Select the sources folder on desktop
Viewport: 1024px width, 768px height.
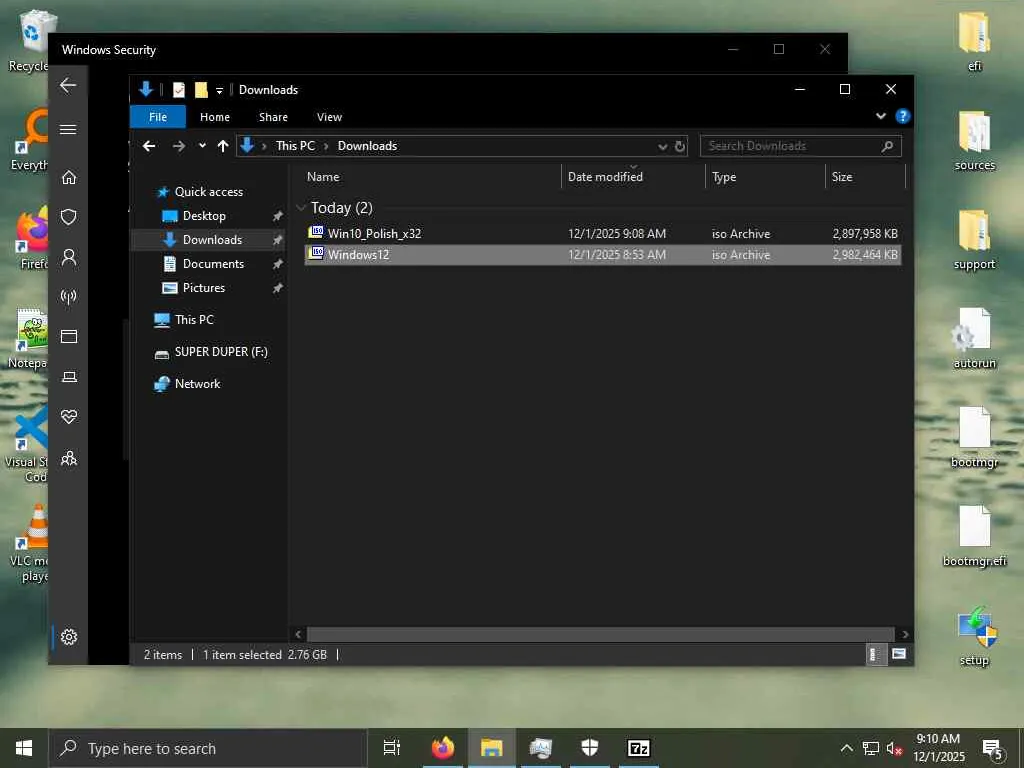[974, 141]
